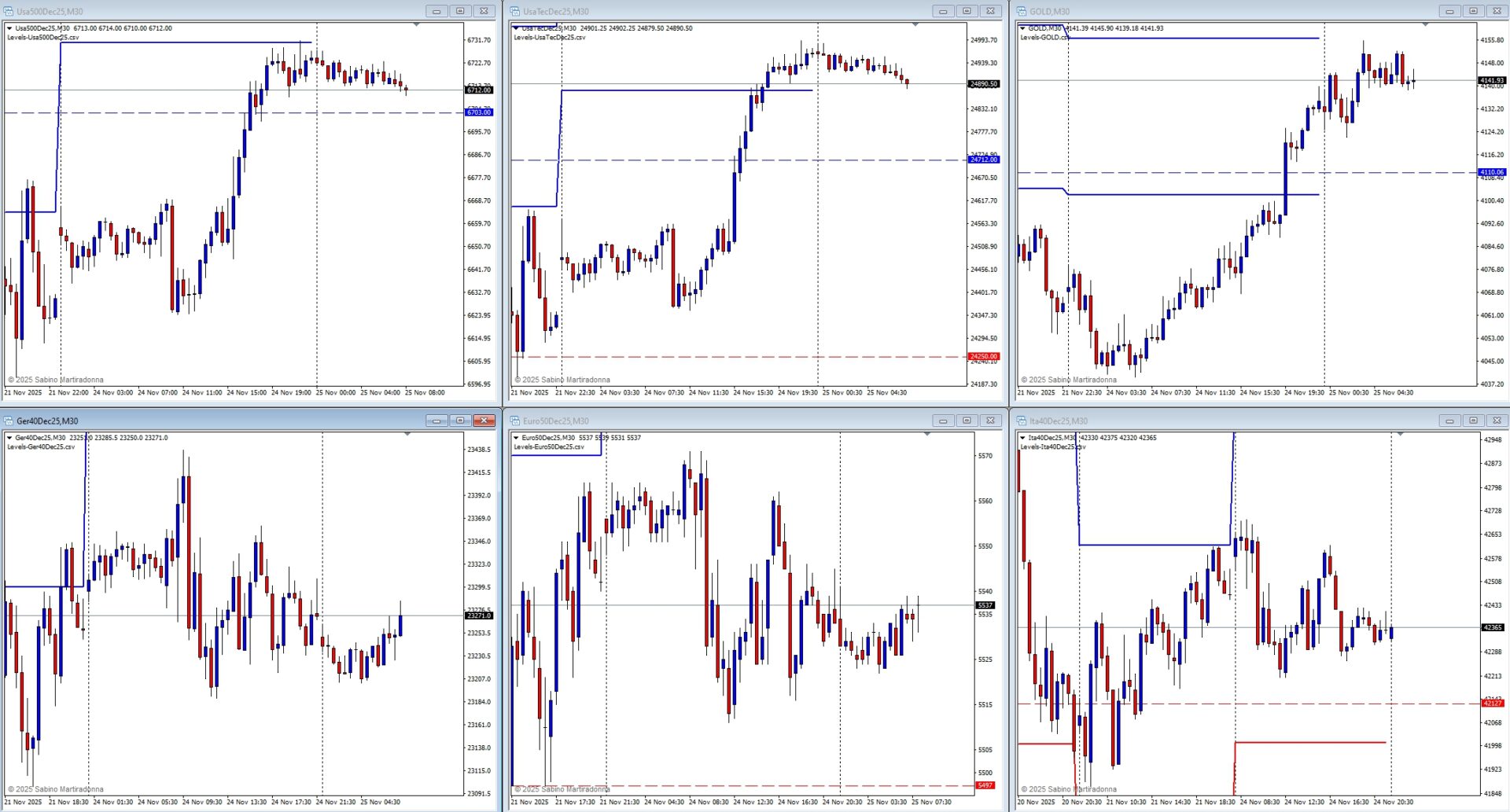Click the red 24250.00 level price label
The height and width of the screenshot is (812, 1510).
(983, 356)
